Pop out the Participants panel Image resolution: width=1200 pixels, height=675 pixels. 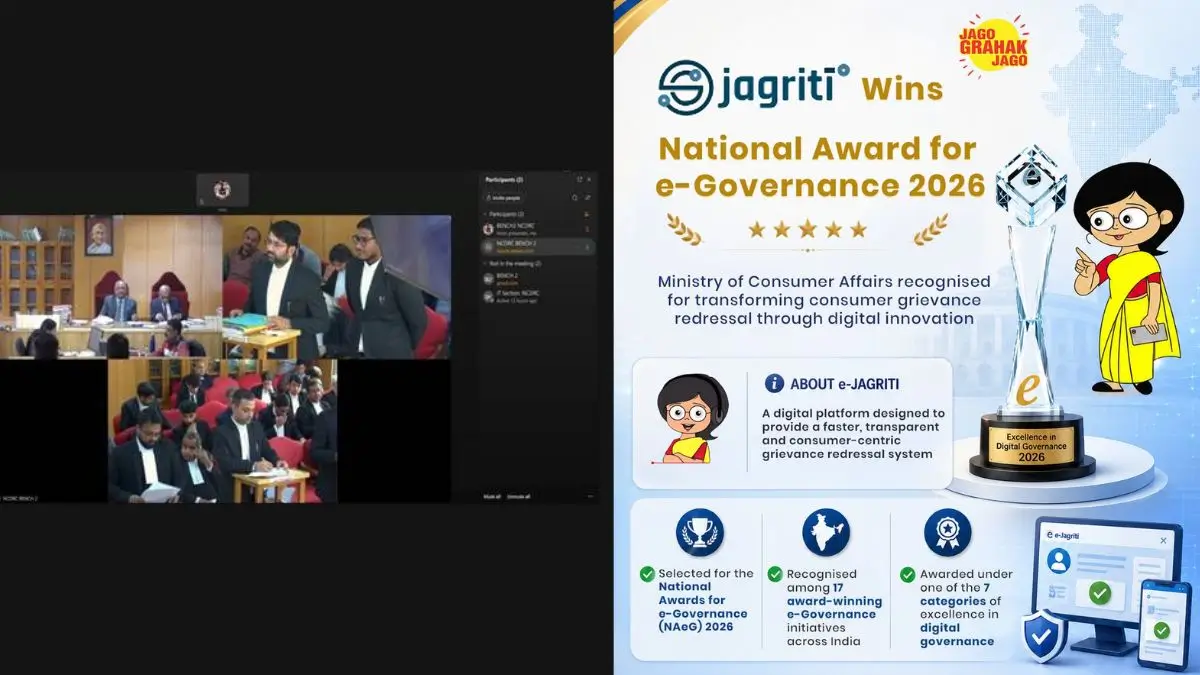tap(579, 179)
